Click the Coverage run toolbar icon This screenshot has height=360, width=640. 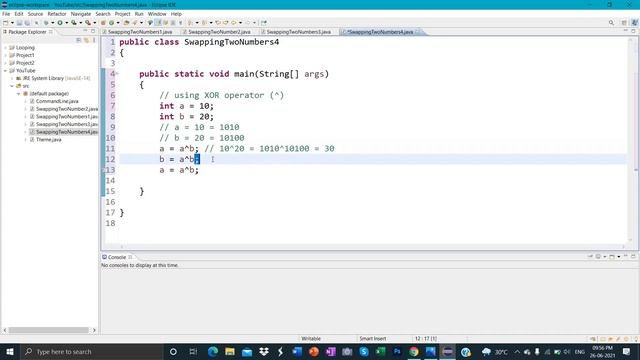[74, 23]
